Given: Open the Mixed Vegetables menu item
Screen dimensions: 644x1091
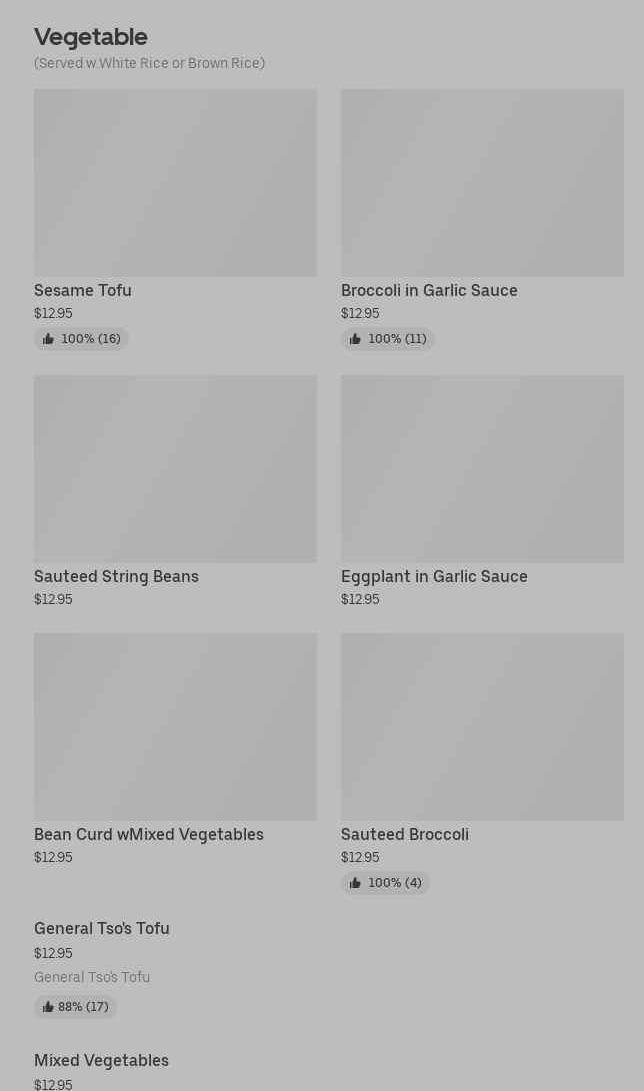Looking at the screenshot, I should pos(101,1061).
